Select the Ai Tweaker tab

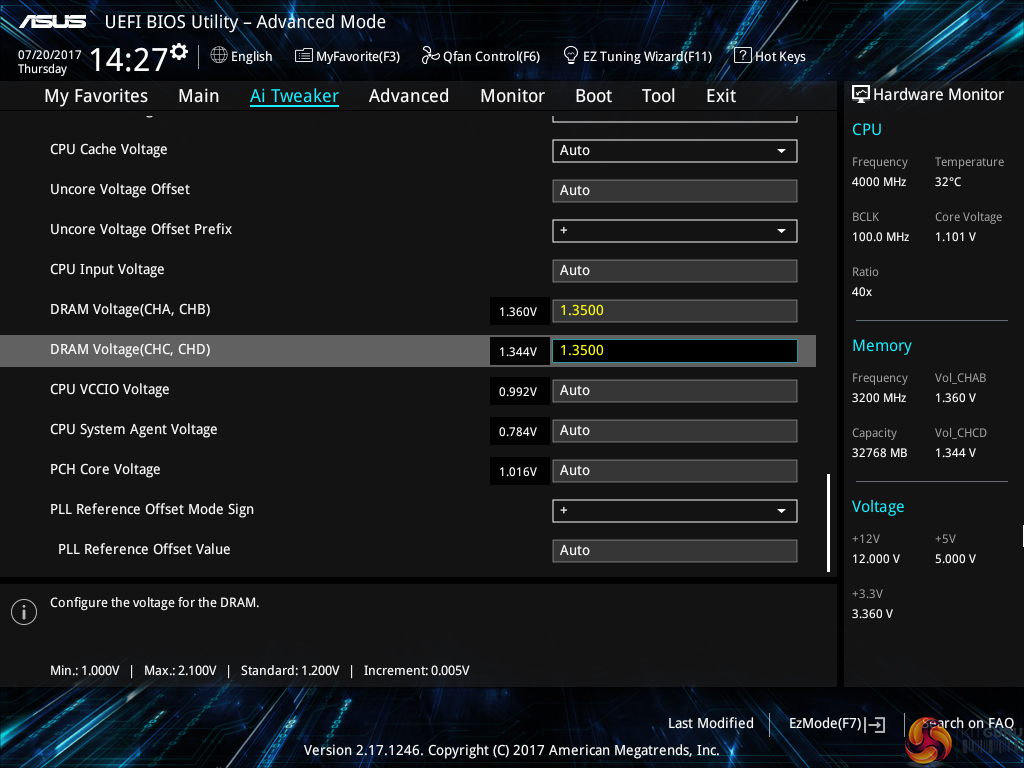click(x=294, y=96)
